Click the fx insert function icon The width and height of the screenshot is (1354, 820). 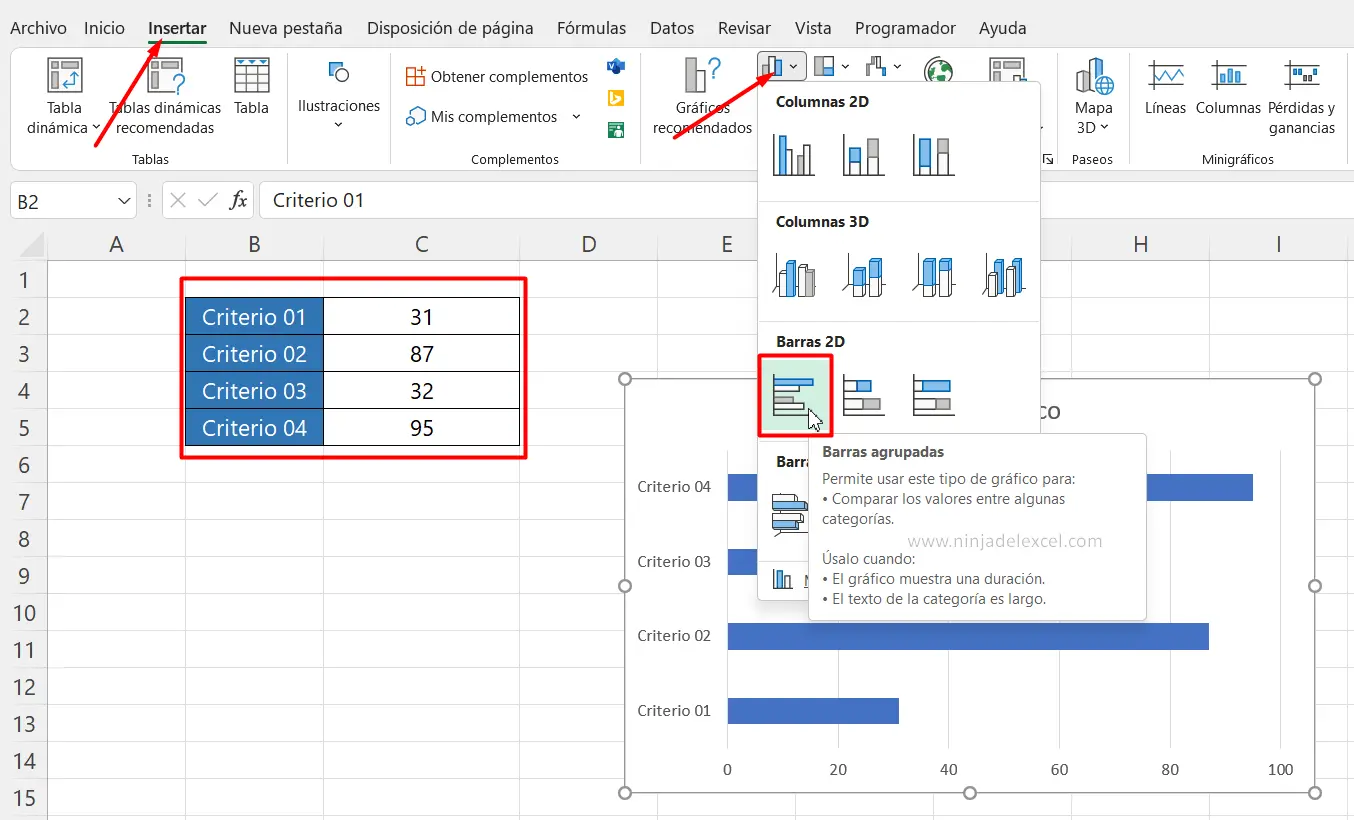click(x=238, y=200)
